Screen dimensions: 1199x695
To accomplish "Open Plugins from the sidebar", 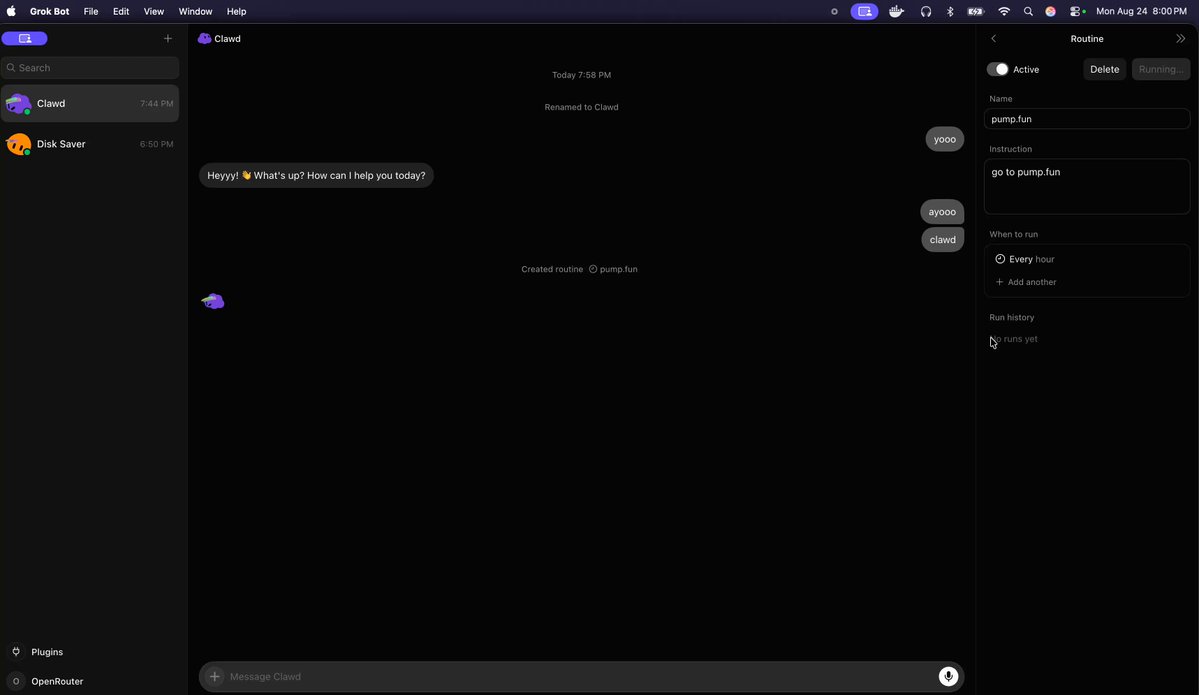I will (47, 652).
